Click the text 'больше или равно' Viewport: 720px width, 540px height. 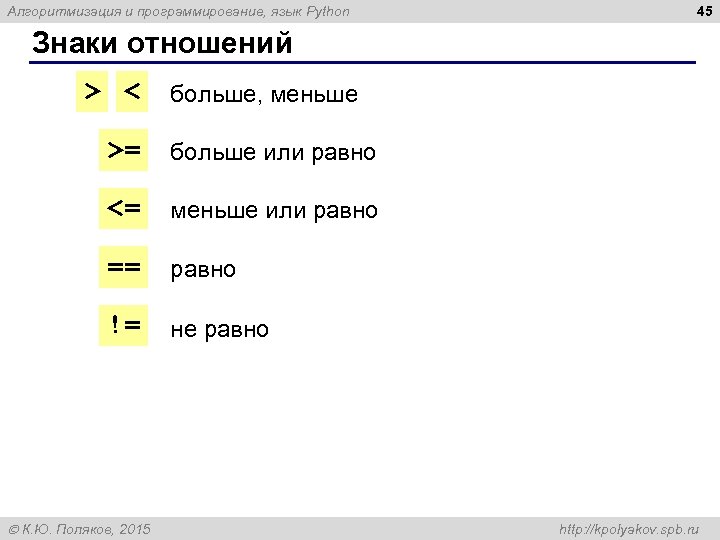tap(273, 152)
